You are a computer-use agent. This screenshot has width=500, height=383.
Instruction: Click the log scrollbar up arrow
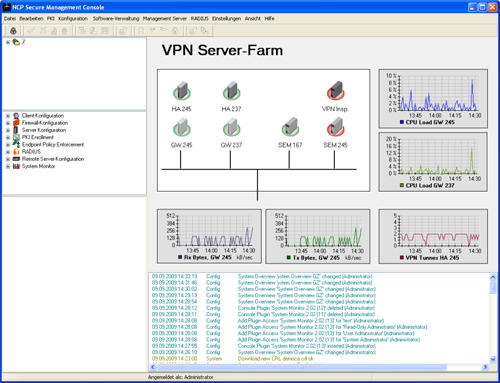click(493, 277)
